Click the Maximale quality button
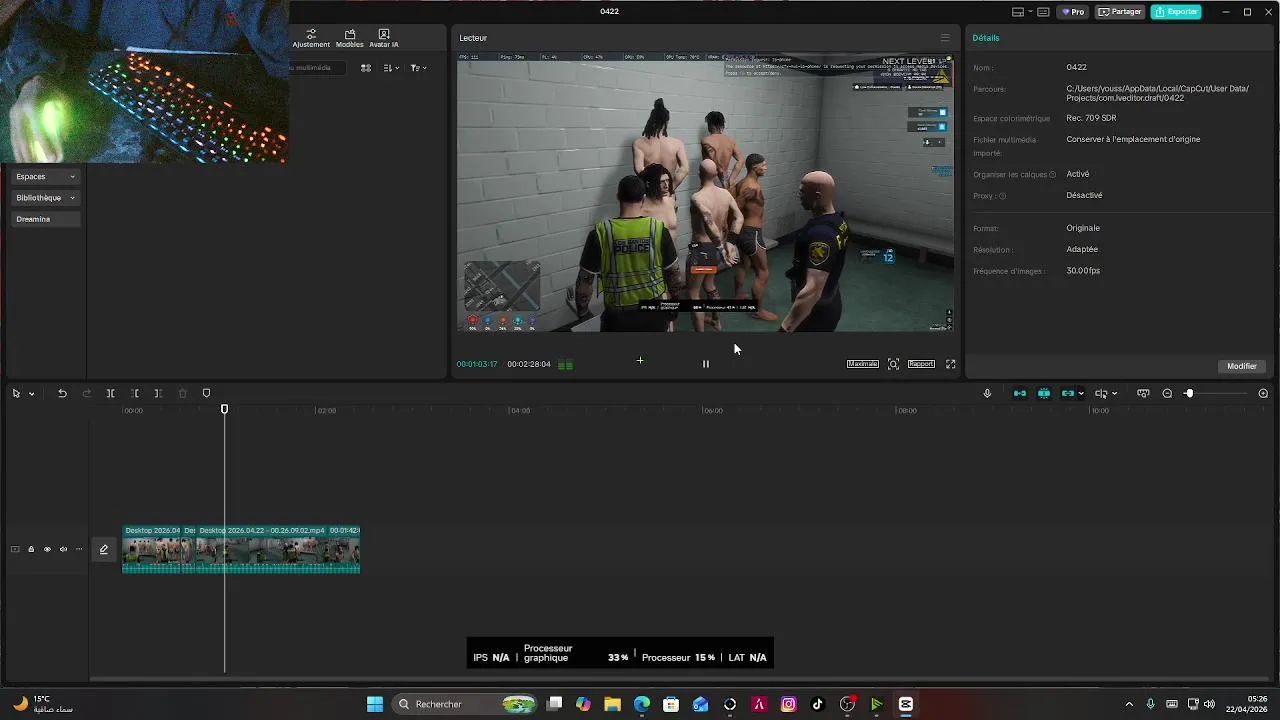 863,364
